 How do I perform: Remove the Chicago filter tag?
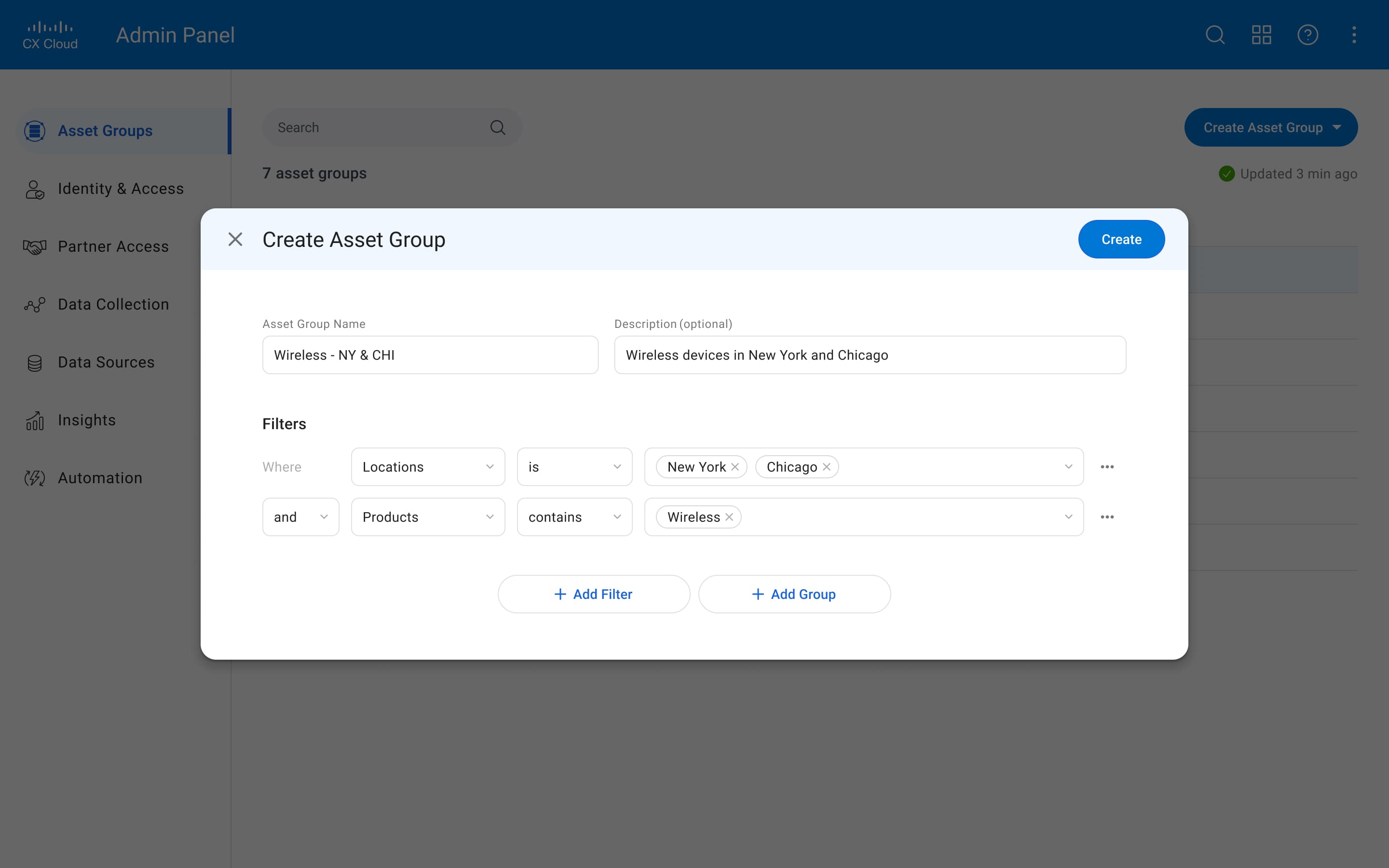[827, 467]
